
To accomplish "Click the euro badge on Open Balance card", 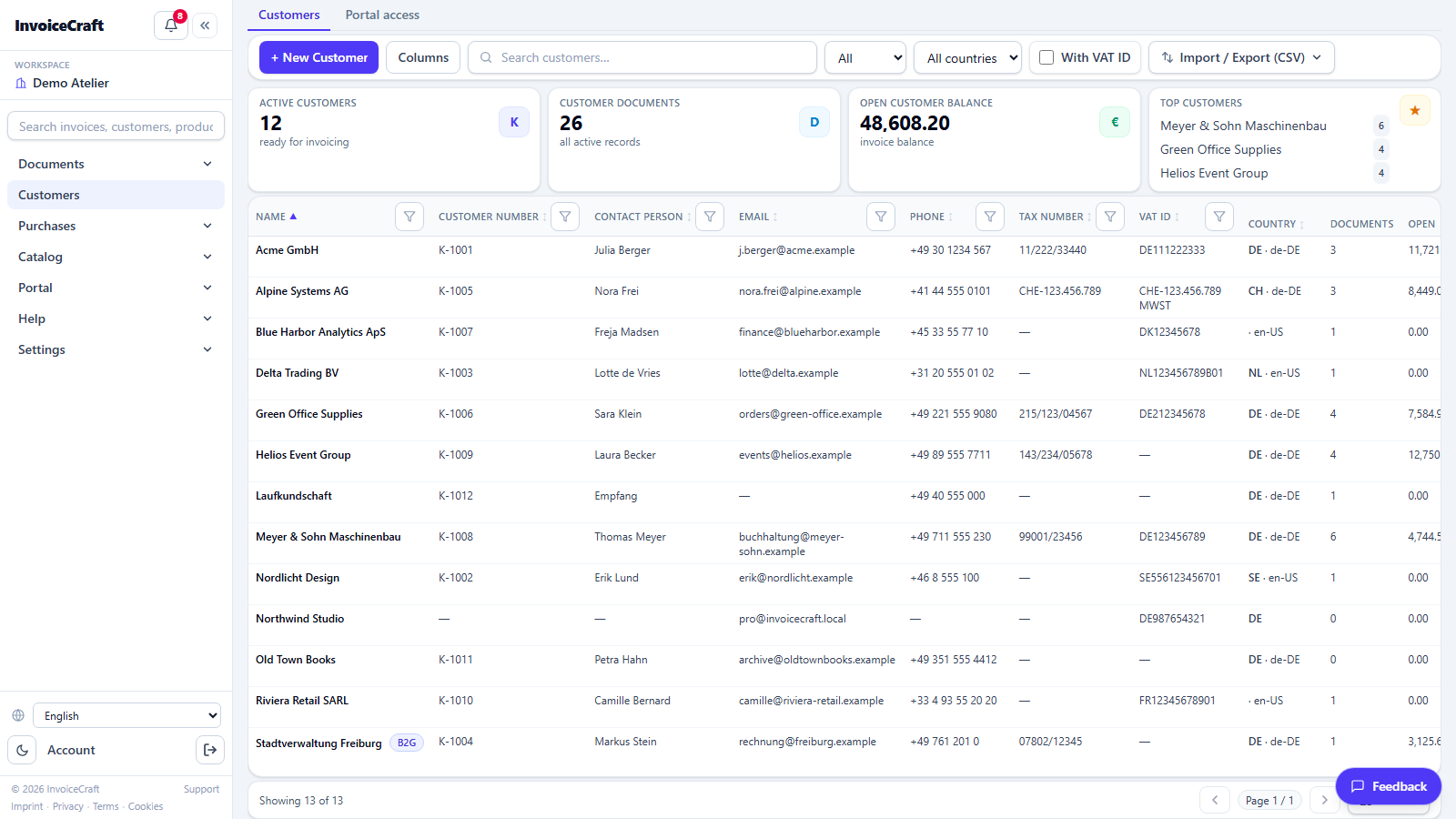I will tap(1115, 122).
